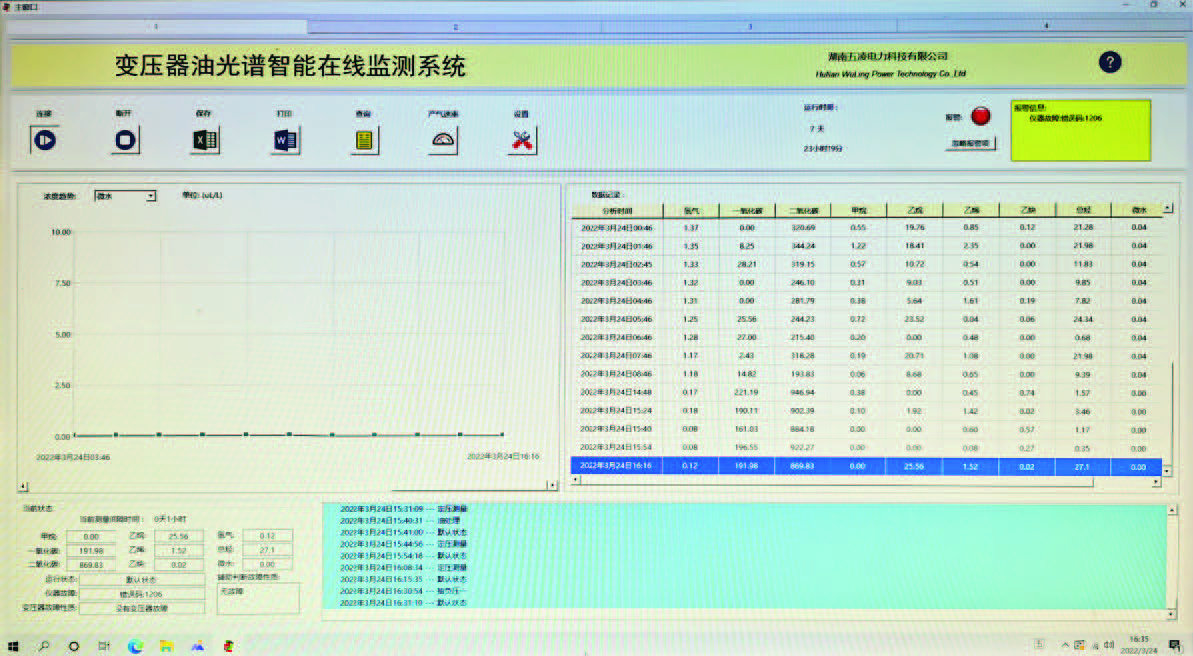Select the 15:31:09 event log entry
Image resolution: width=1193 pixels, height=656 pixels.
point(403,508)
